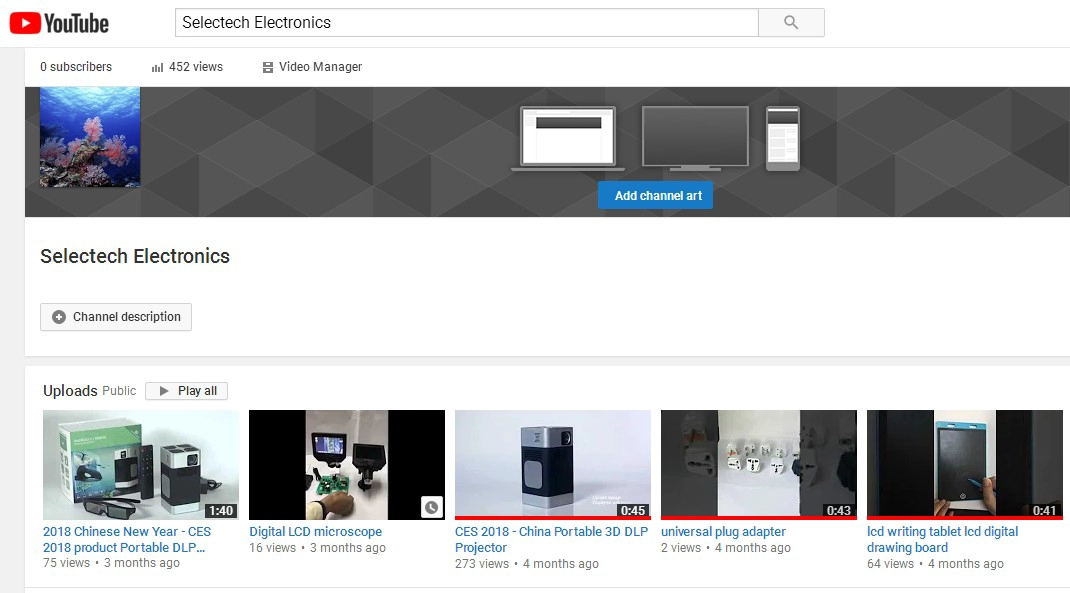
Task: Click the search field with Selectech Electronics
Action: pyautogui.click(x=467, y=23)
